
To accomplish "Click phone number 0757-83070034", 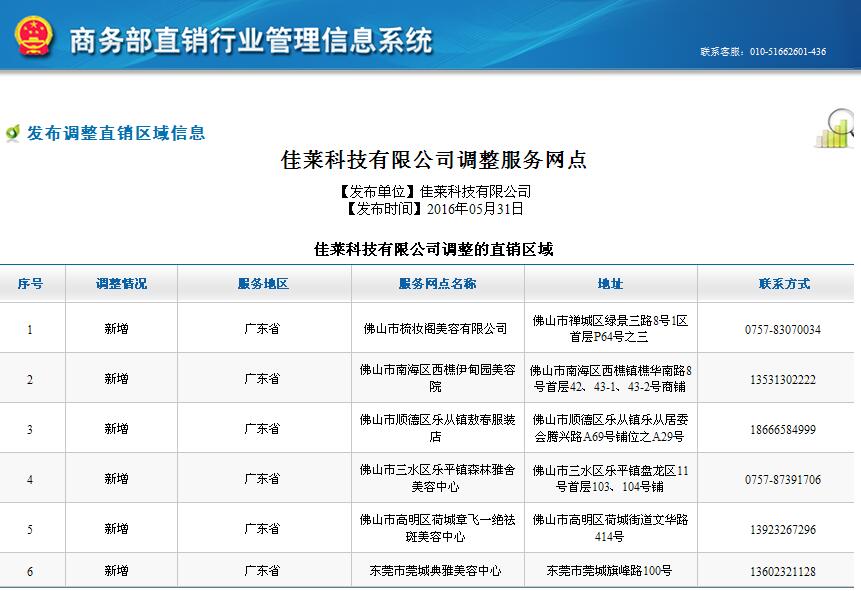I will [782, 329].
